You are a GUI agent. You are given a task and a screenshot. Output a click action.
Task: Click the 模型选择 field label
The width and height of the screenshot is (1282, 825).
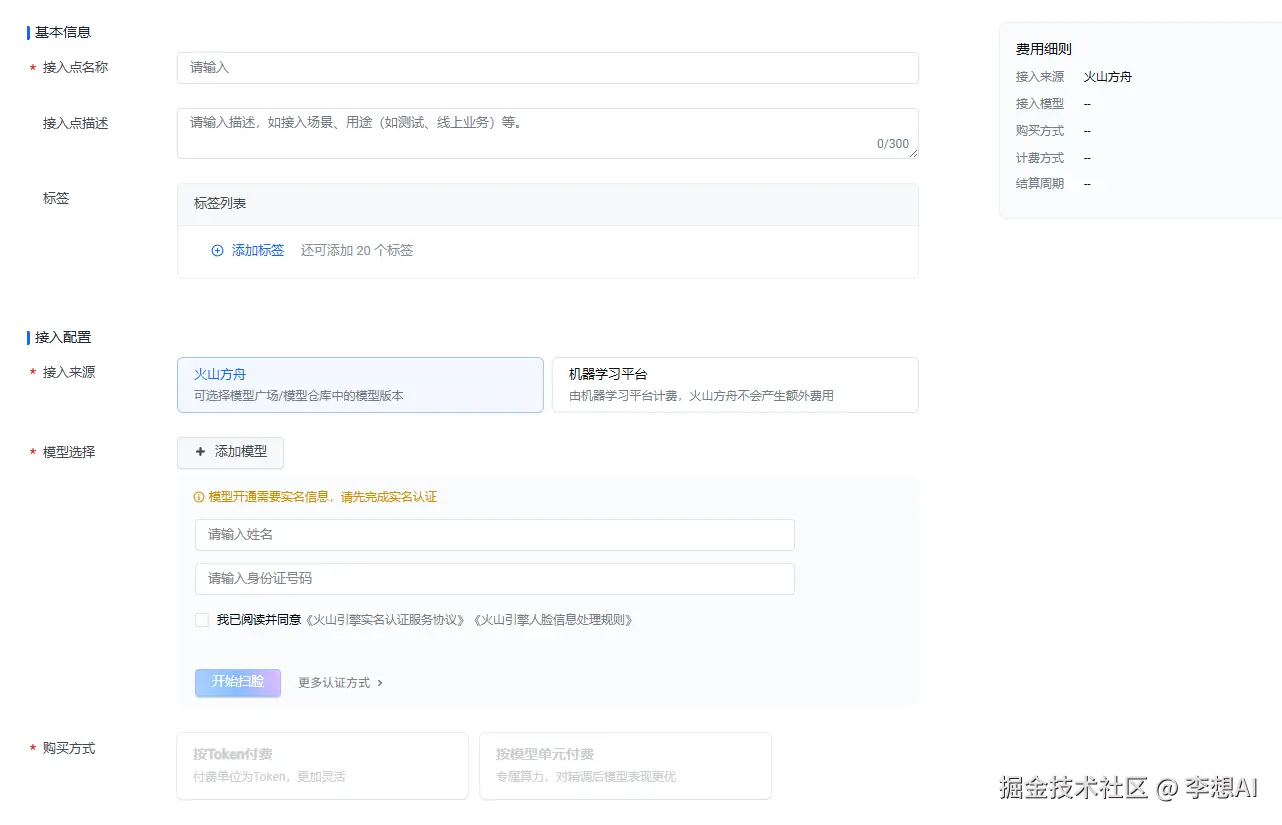[x=69, y=452]
